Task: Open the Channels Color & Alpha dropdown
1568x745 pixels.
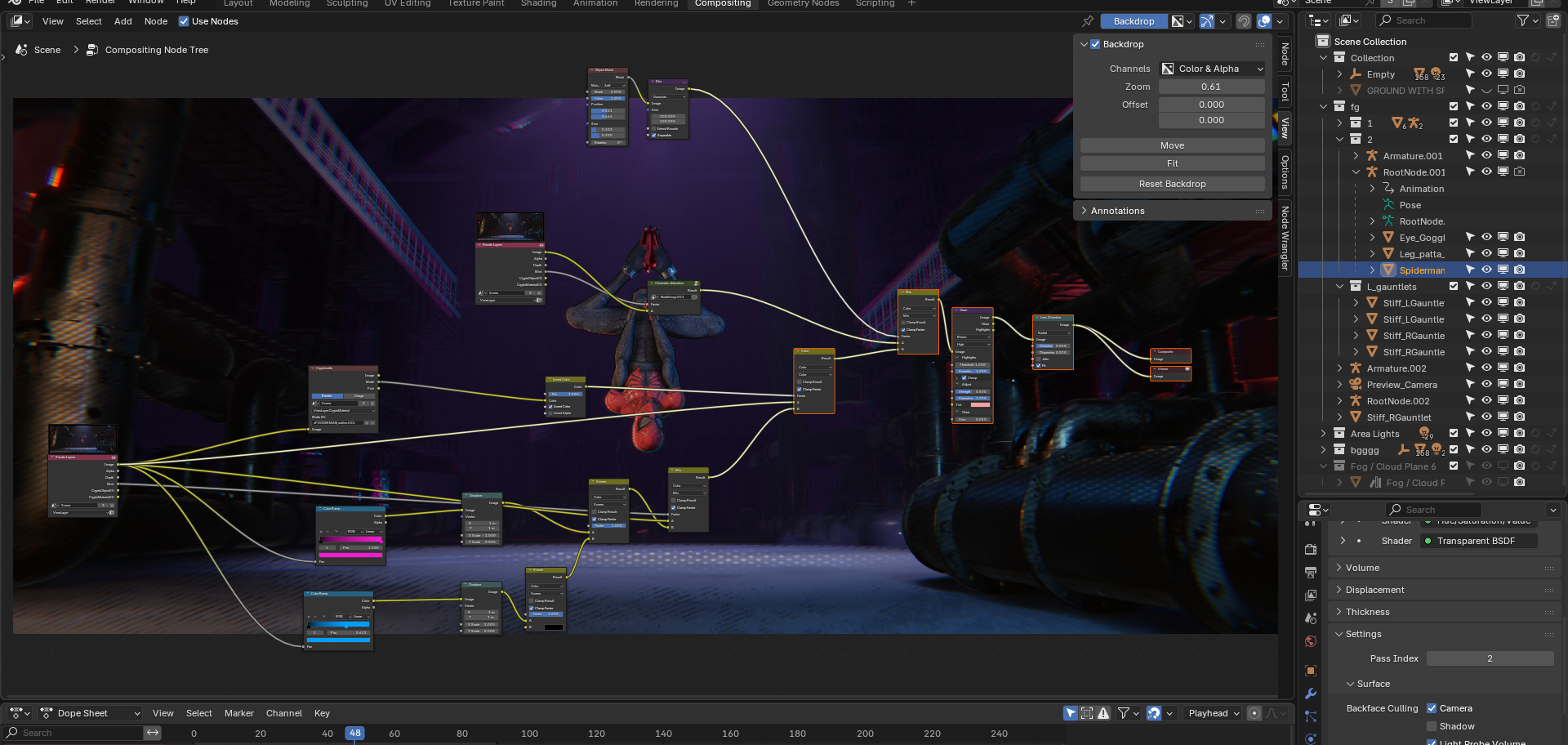Action: click(x=1212, y=69)
